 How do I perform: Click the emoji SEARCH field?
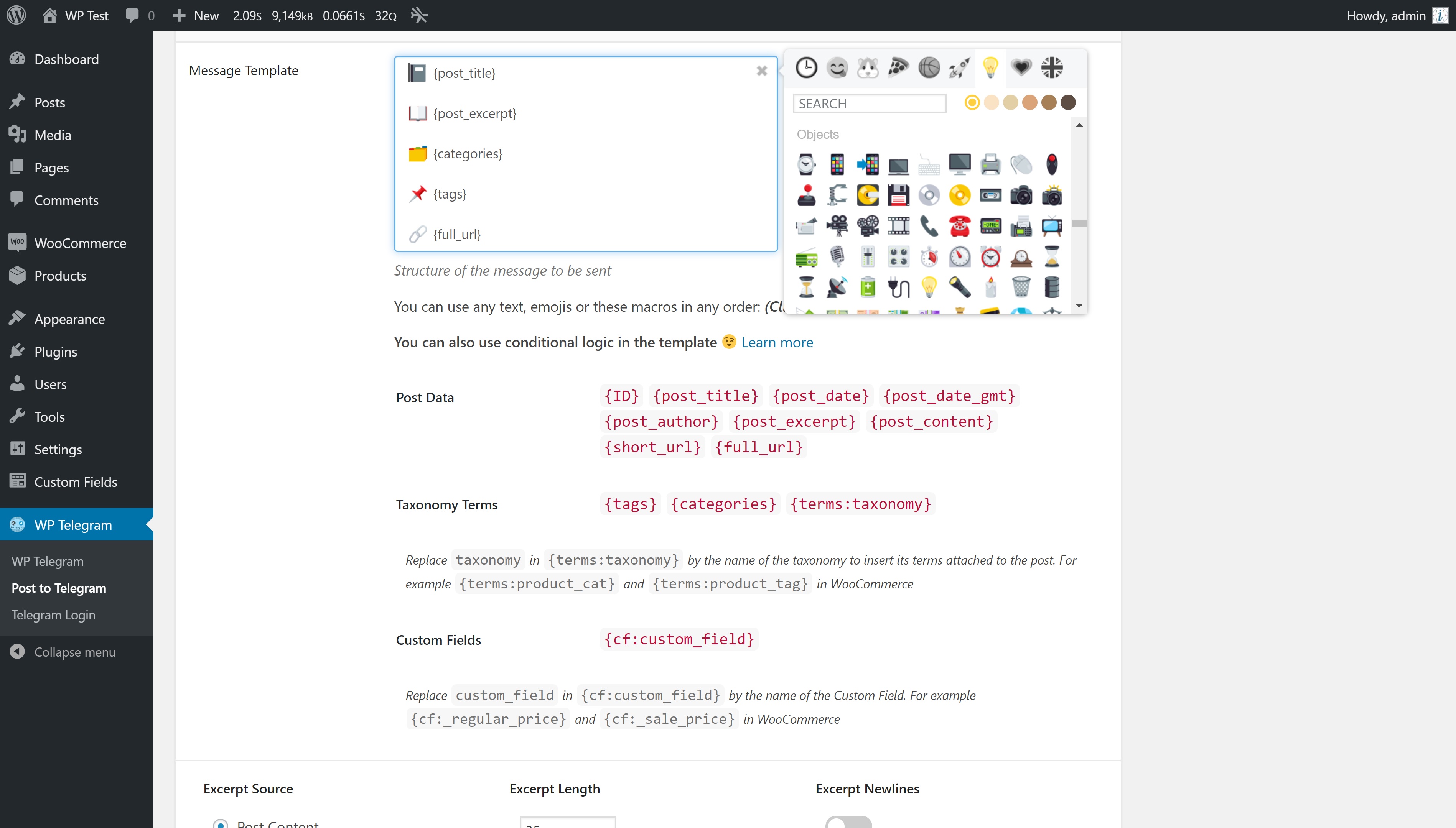869,103
